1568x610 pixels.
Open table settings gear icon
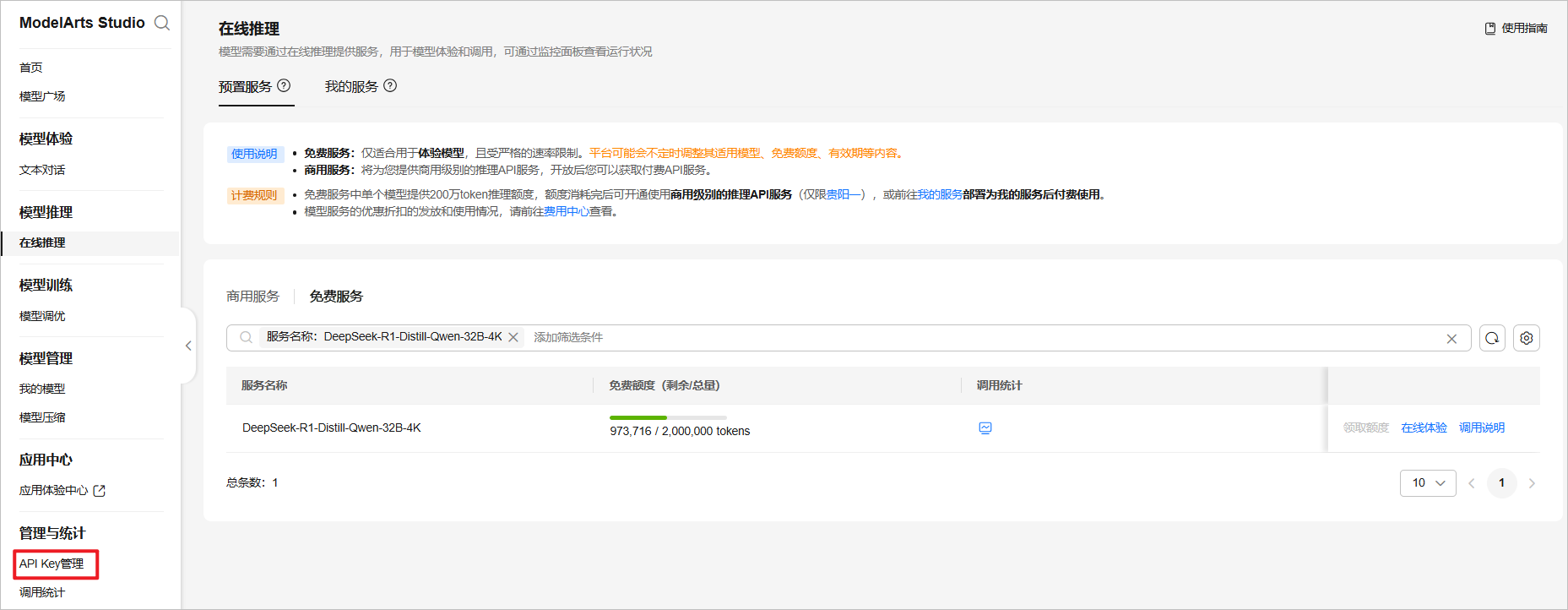tap(1527, 338)
